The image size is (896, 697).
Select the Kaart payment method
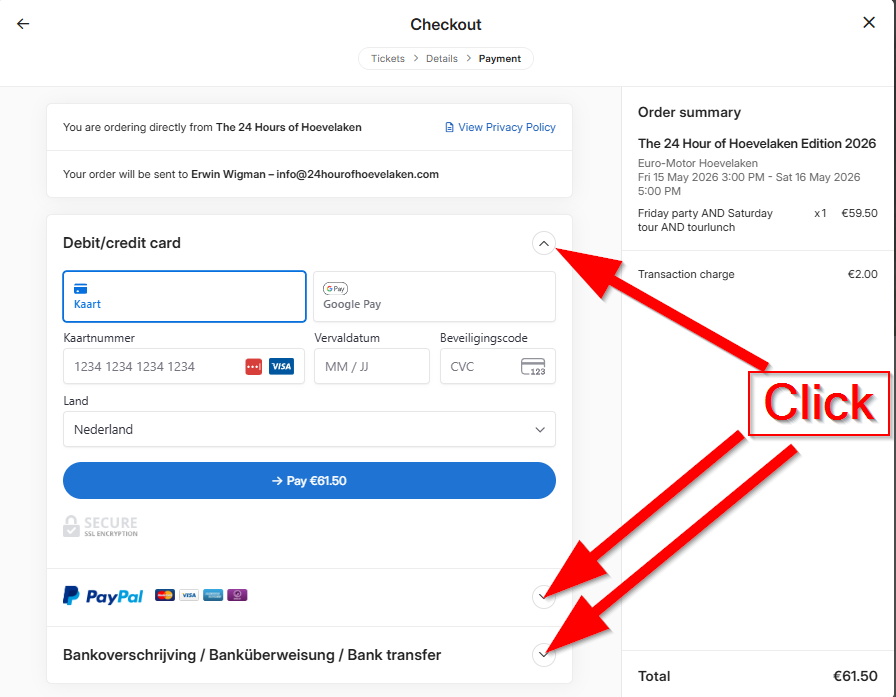pos(184,296)
